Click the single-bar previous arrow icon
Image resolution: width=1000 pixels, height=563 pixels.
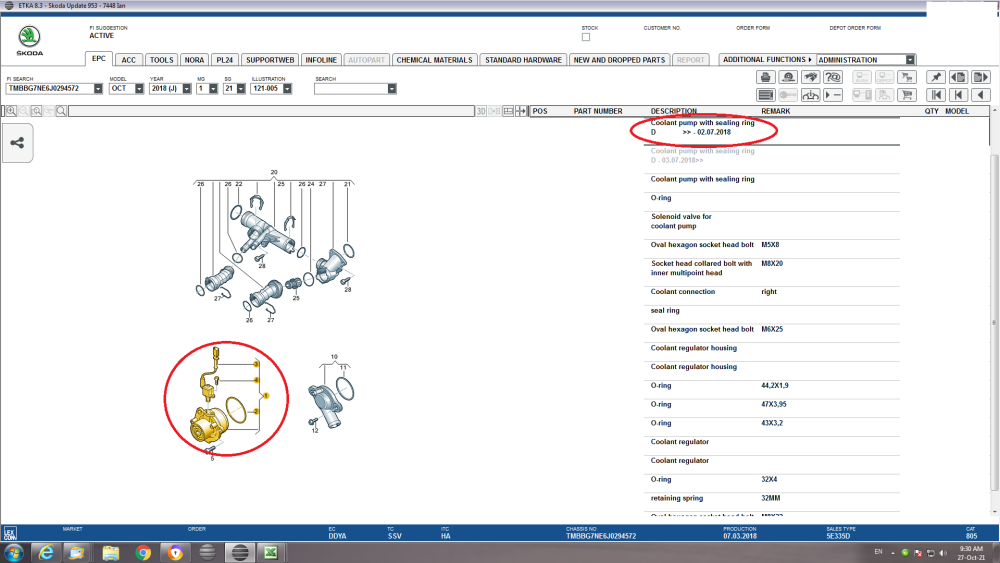(x=958, y=95)
